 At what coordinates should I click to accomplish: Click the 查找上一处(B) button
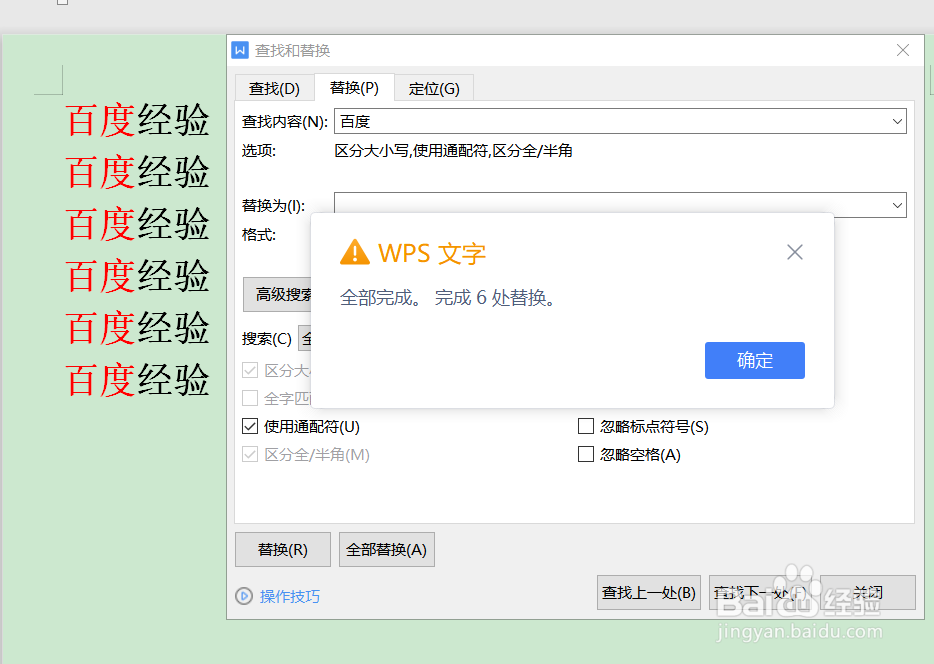point(649,593)
